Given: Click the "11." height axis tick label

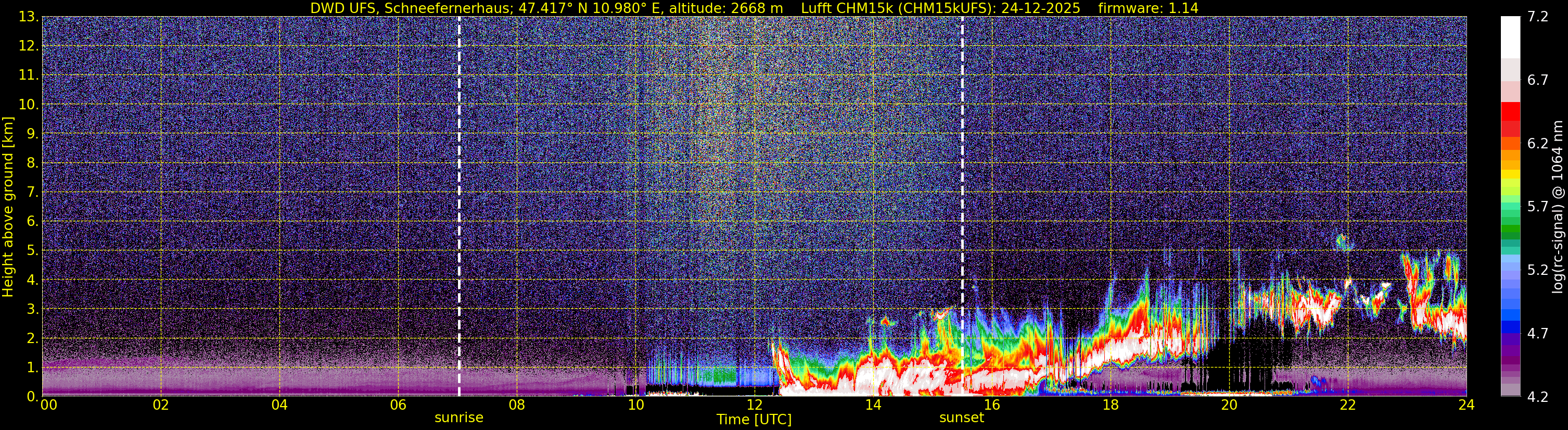Looking at the screenshot, I should pyautogui.click(x=28, y=75).
